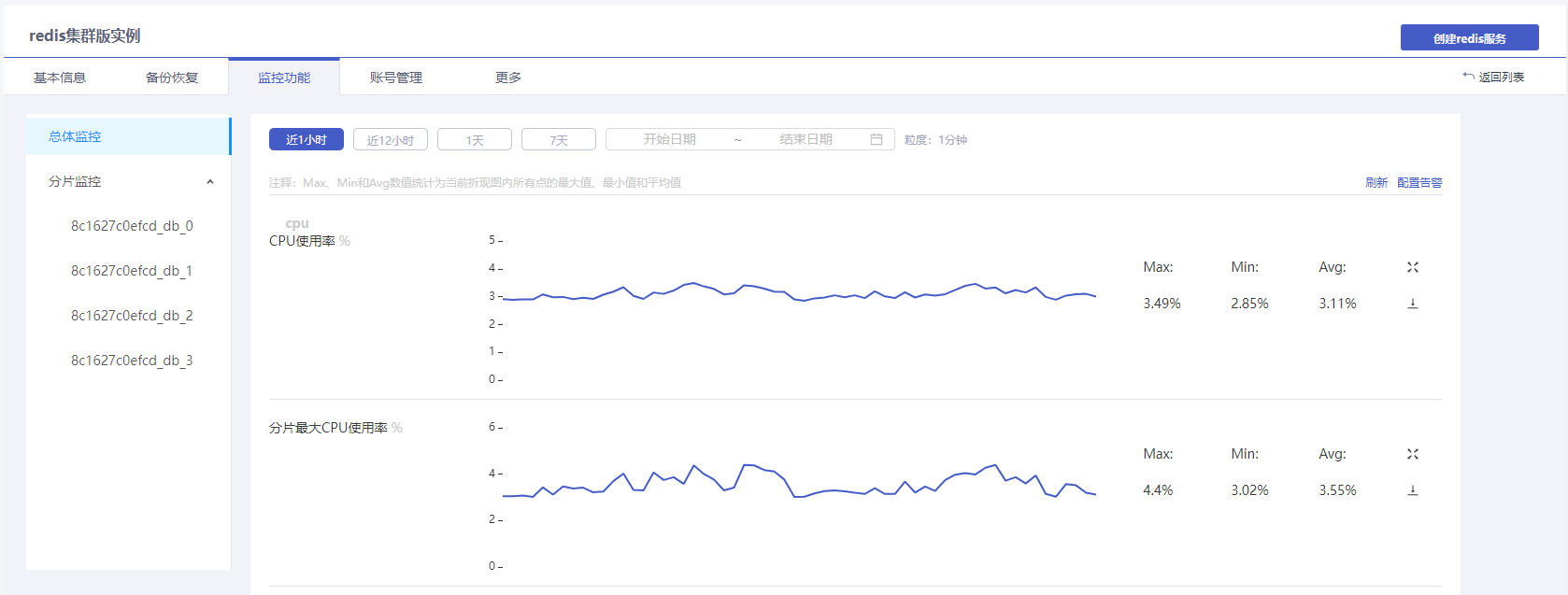Open shard 8c1627c0efcd_db_2 monitoring
Screen dimensions: 1568x595
(132, 316)
